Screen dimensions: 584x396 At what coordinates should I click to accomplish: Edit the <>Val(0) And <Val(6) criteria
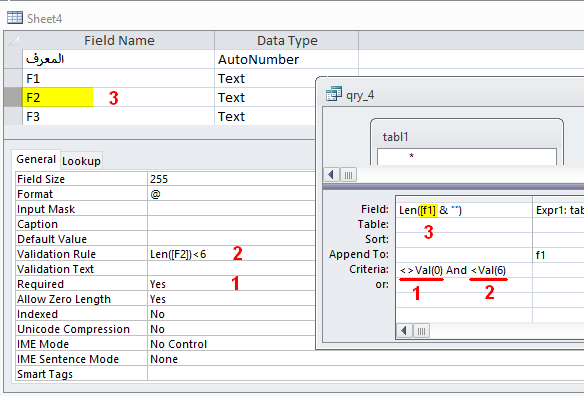pos(464,270)
